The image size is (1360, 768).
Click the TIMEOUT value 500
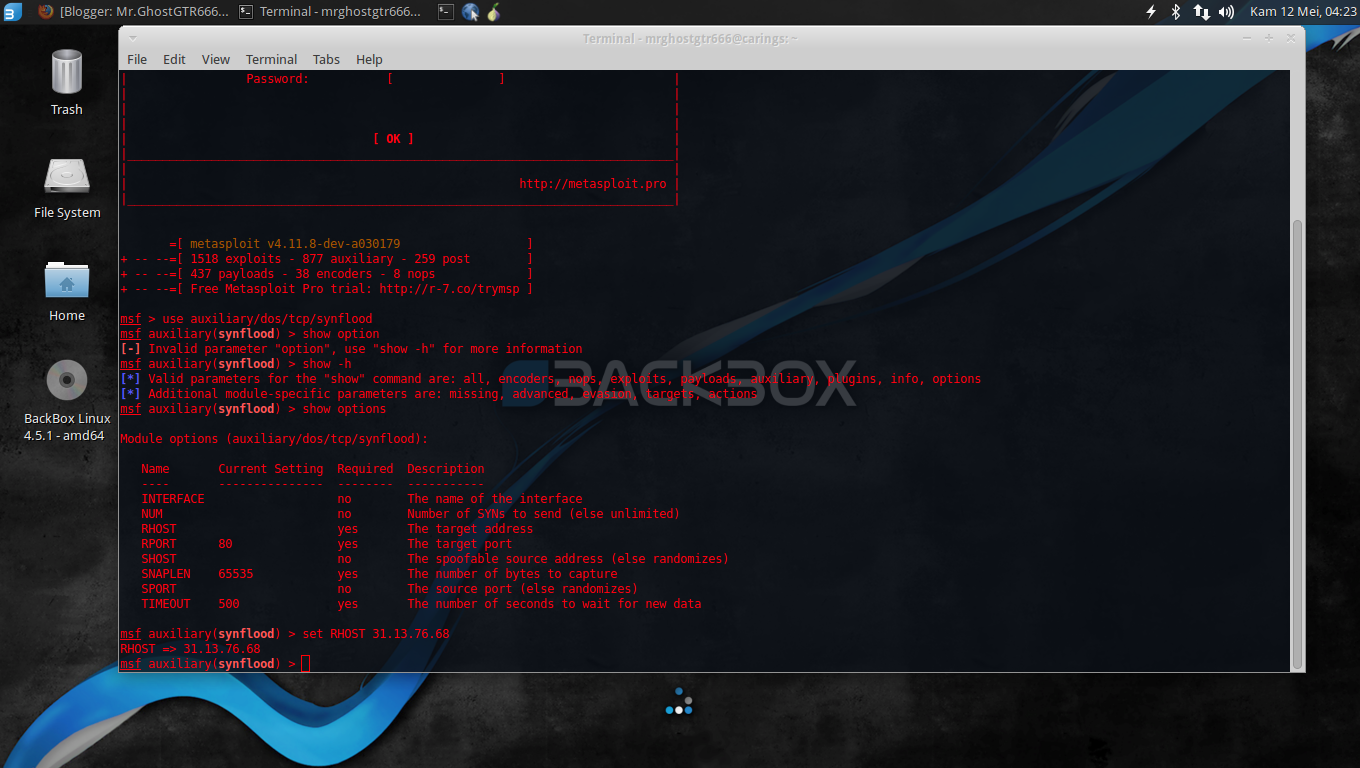229,604
